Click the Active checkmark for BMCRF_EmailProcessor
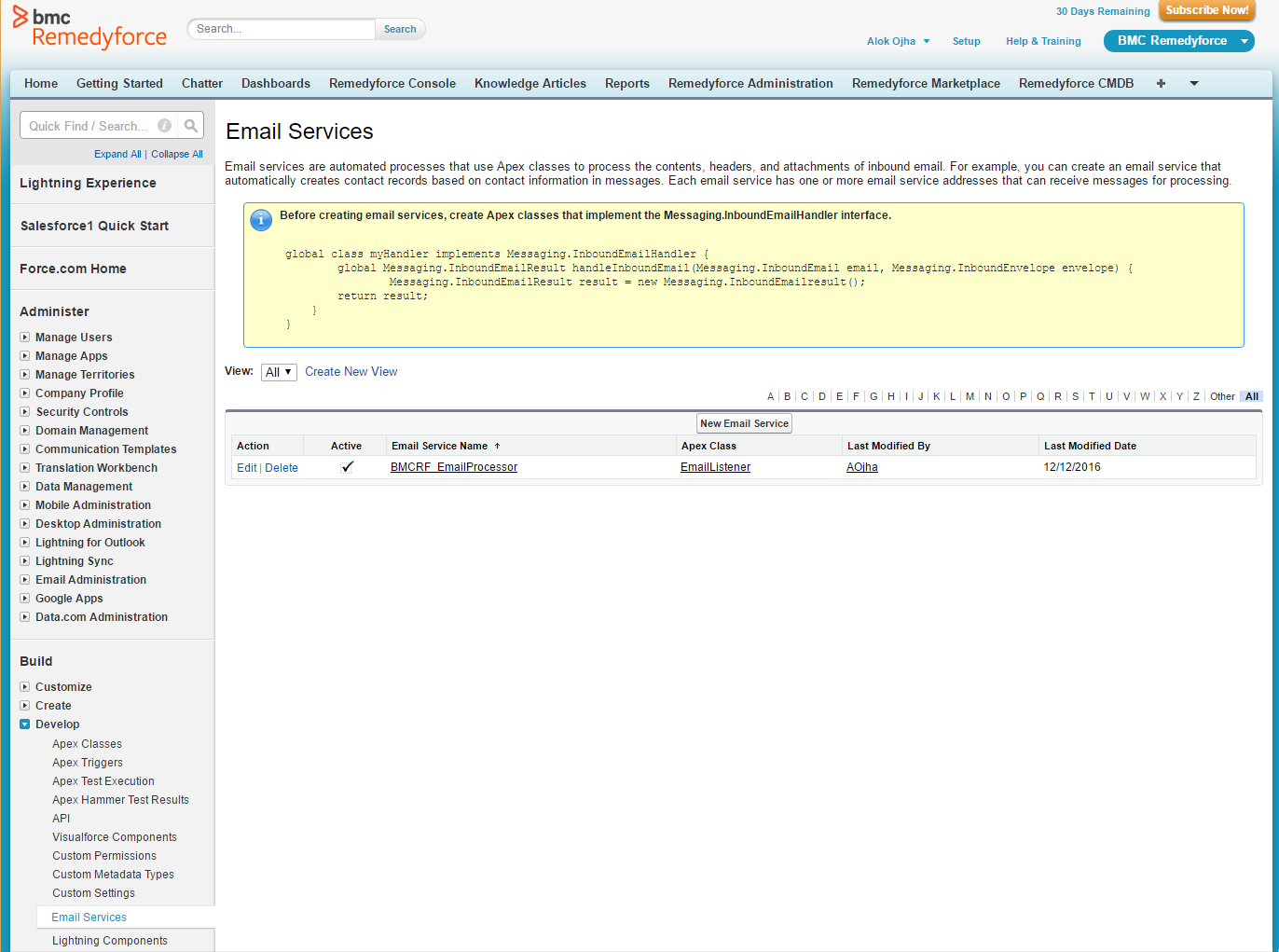 coord(347,467)
